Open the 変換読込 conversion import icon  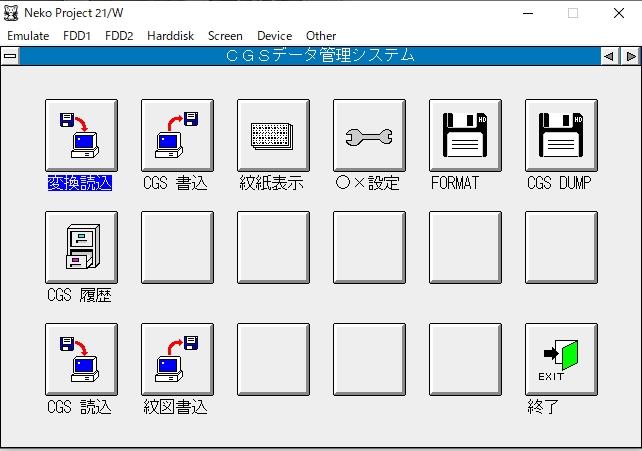(x=81, y=135)
